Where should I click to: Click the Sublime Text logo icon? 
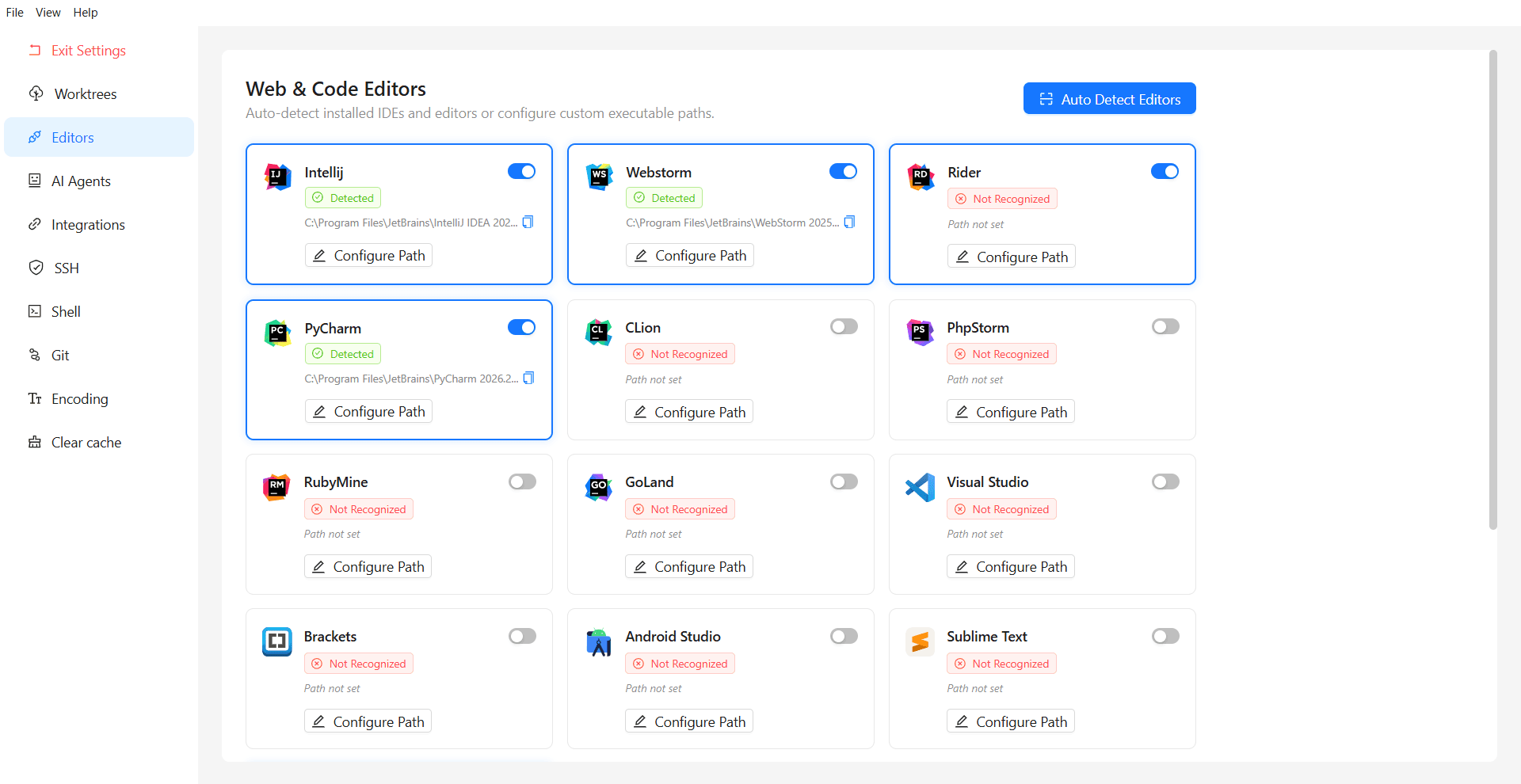tap(920, 641)
